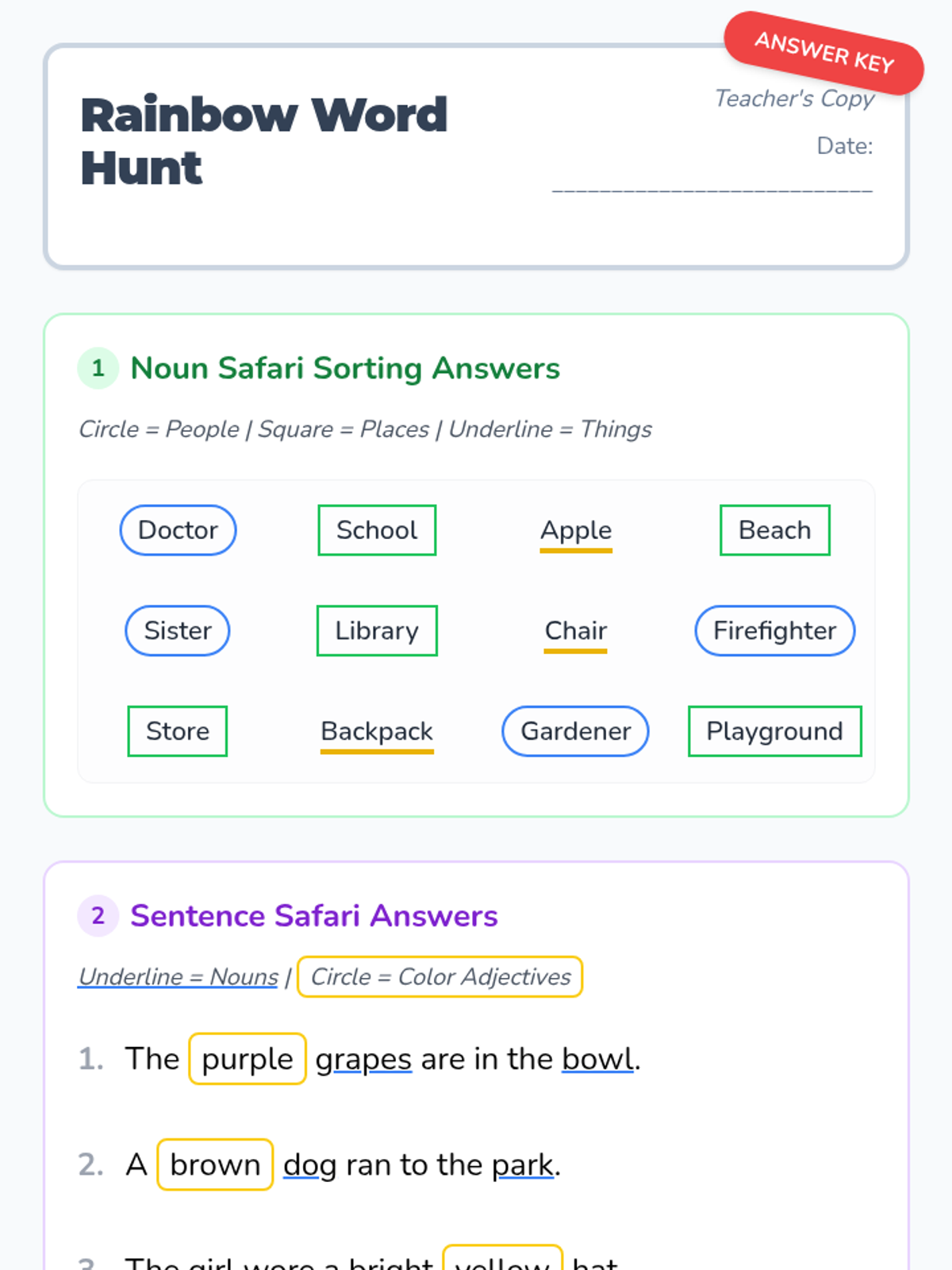Click the underlined word Apple
This screenshot has width=952, height=1270.
(x=576, y=531)
